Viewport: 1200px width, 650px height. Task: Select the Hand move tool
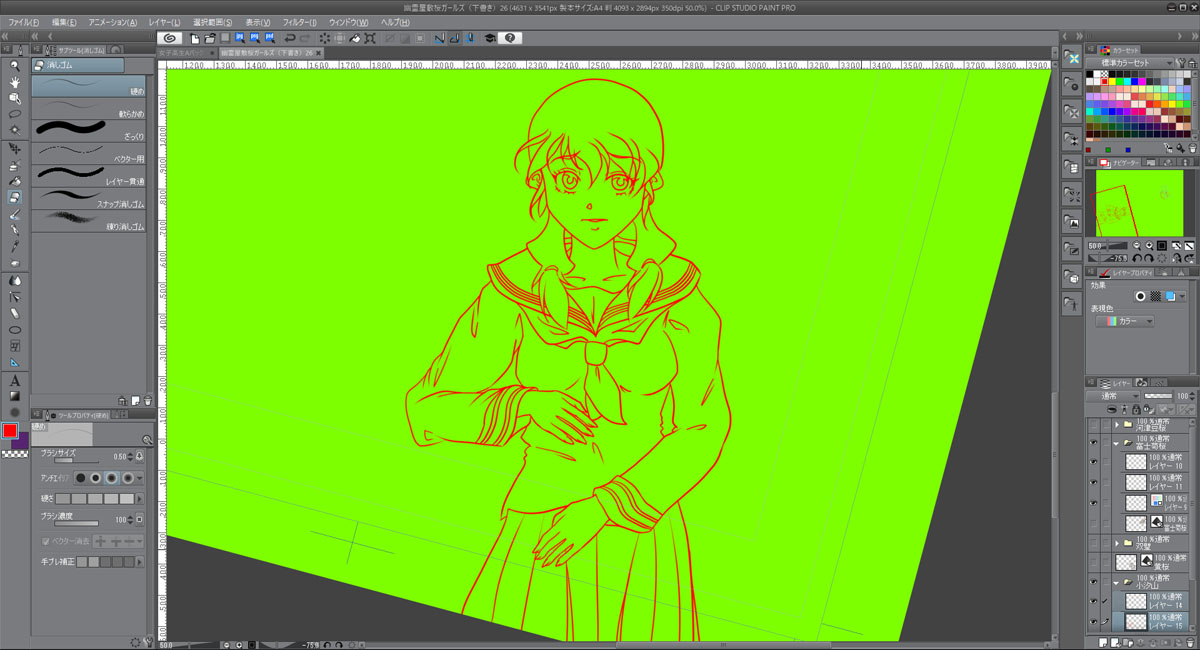(x=15, y=82)
